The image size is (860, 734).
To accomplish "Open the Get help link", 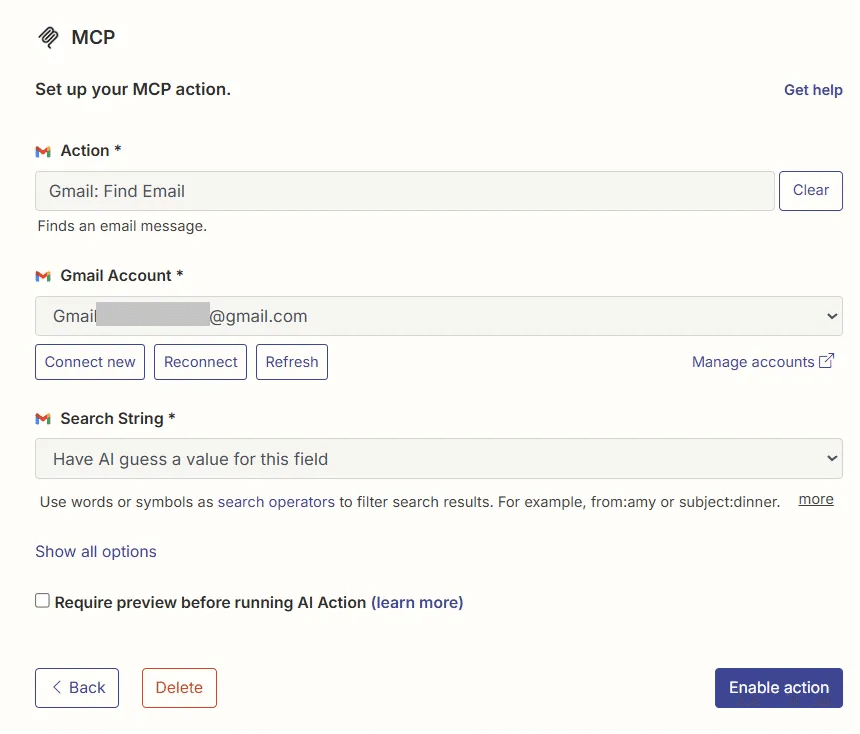I will [x=813, y=90].
